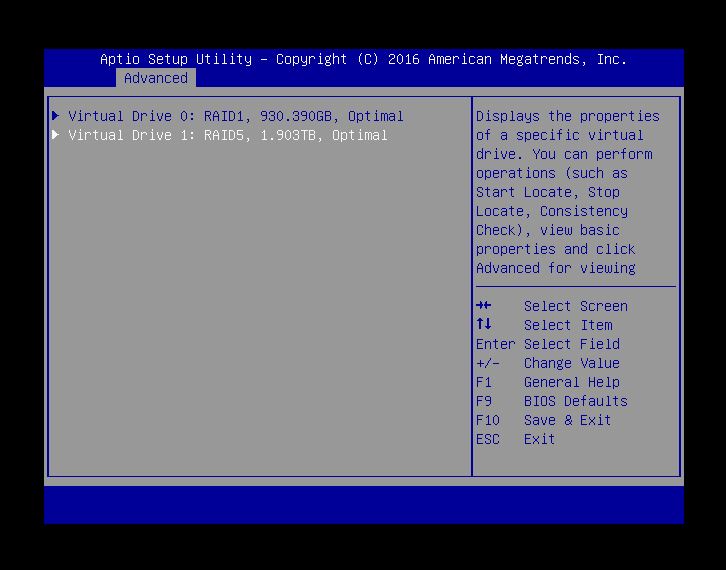Image resolution: width=726 pixels, height=570 pixels.
Task: Select Virtual Drive 0 RAID1 entry
Action: (x=236, y=116)
